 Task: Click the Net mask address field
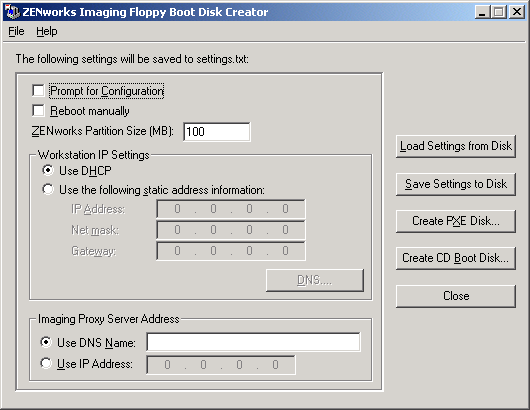(231, 230)
